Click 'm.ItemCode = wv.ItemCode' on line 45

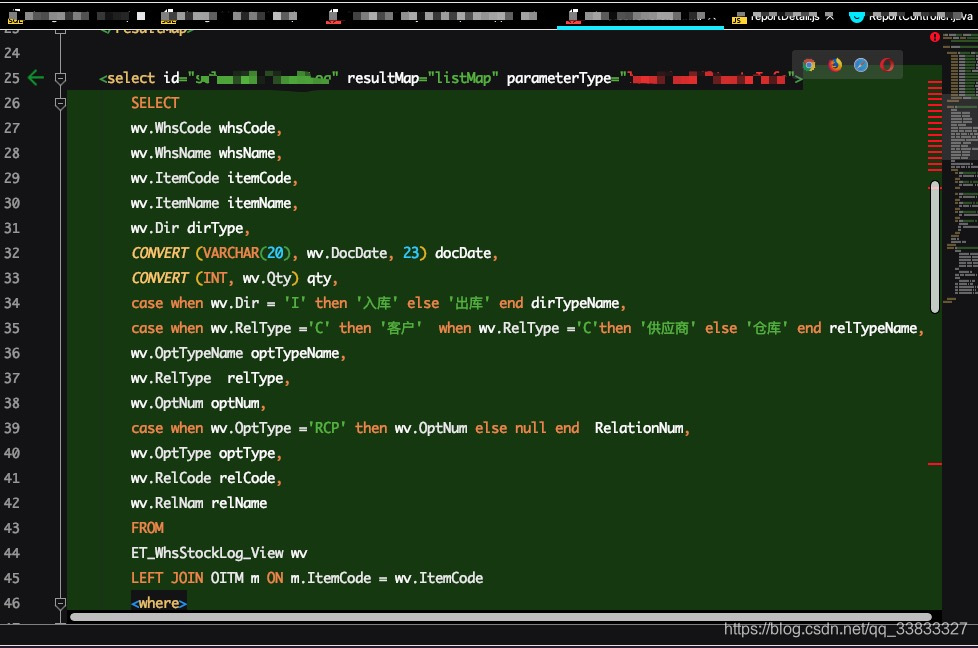387,578
